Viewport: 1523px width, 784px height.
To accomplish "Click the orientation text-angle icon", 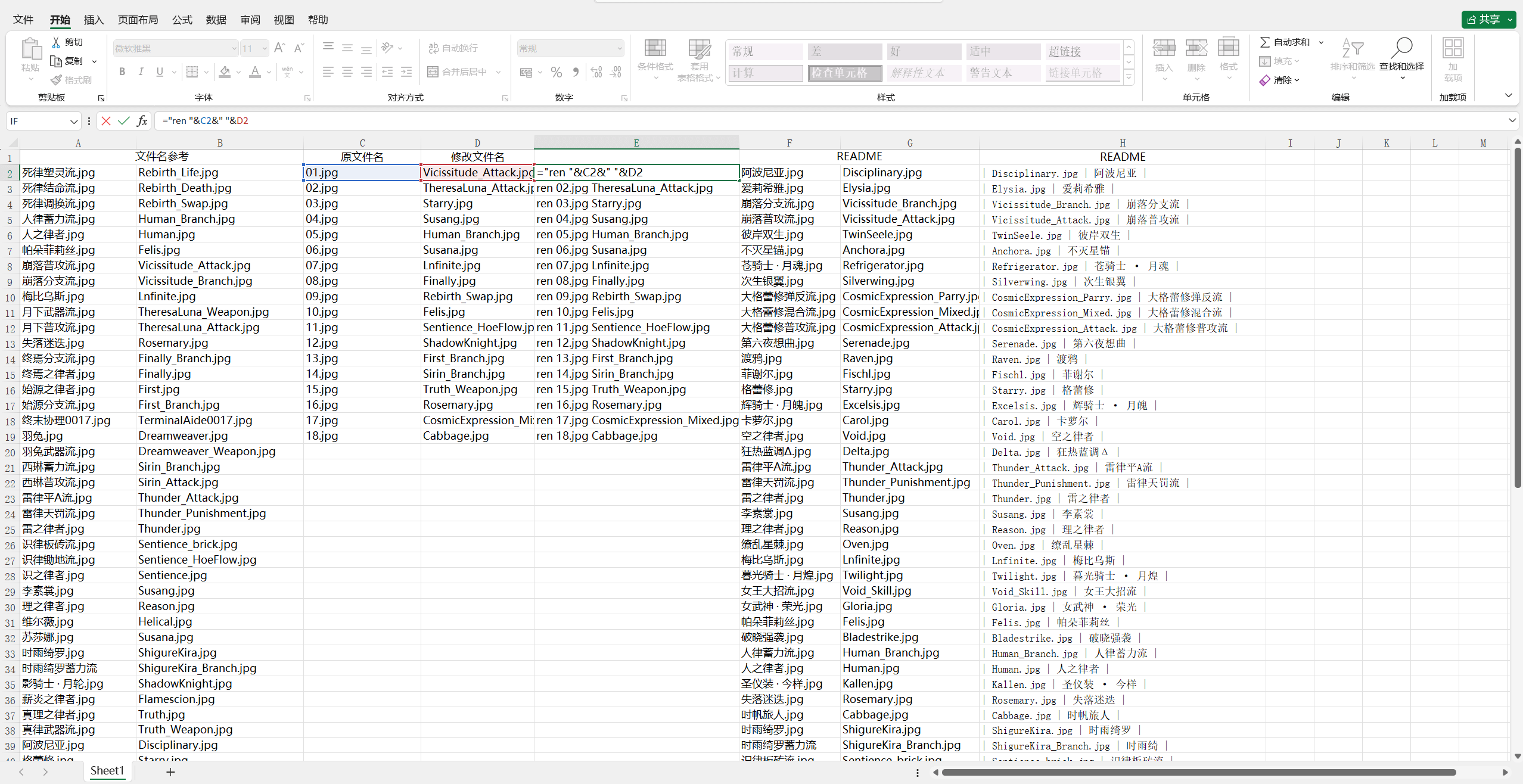I will pos(387,48).
